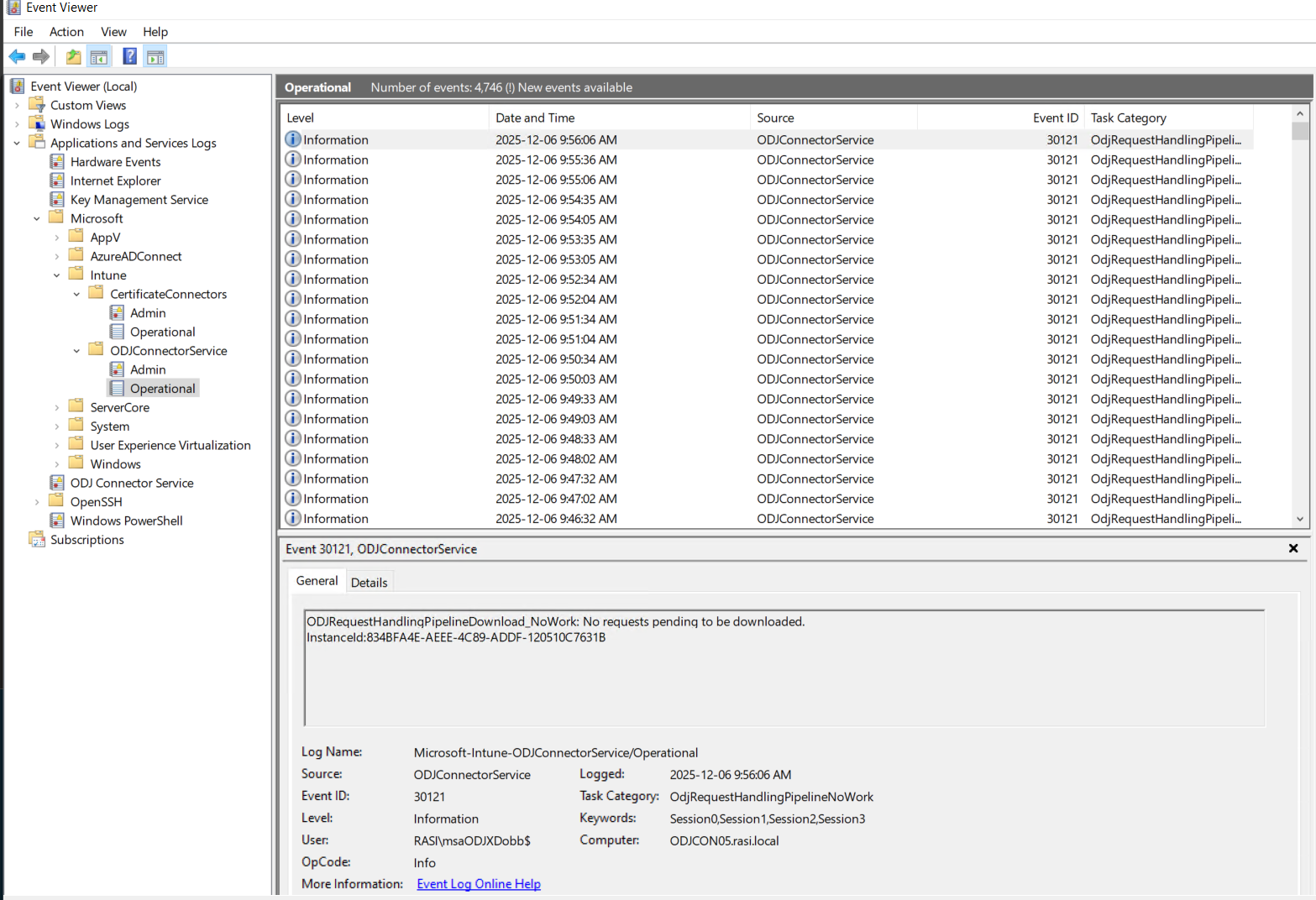
Task: Click the Event Viewer (Local) root icon
Action: pyautogui.click(x=18, y=86)
